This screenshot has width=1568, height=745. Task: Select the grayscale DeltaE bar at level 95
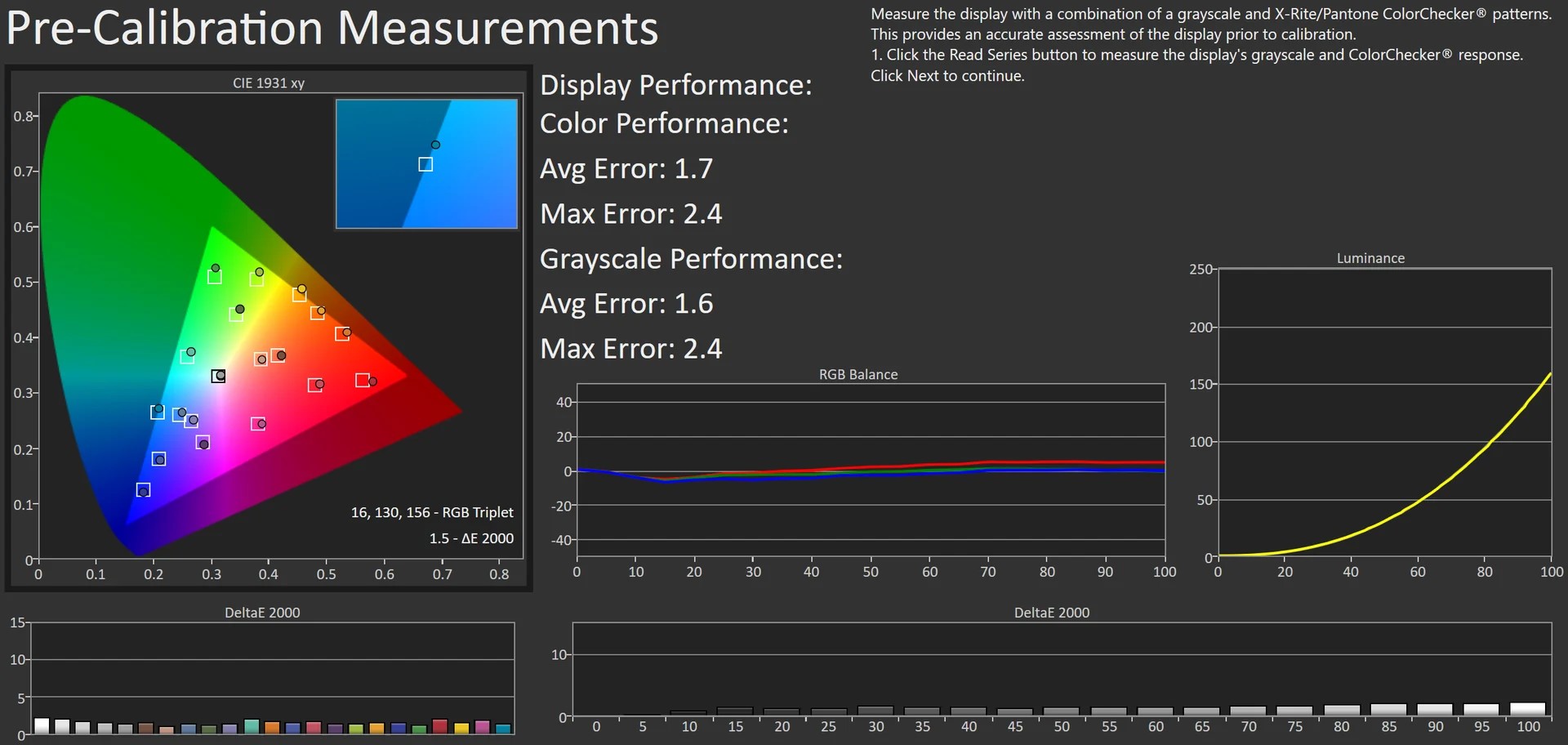click(1481, 711)
